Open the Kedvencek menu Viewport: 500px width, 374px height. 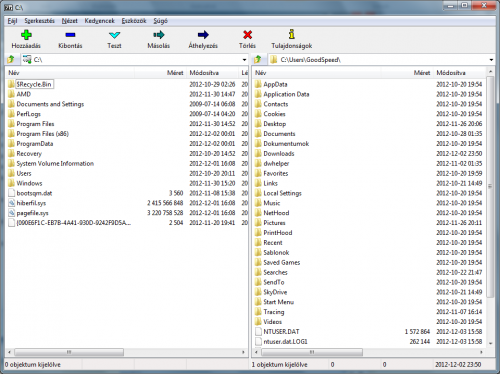(100, 21)
